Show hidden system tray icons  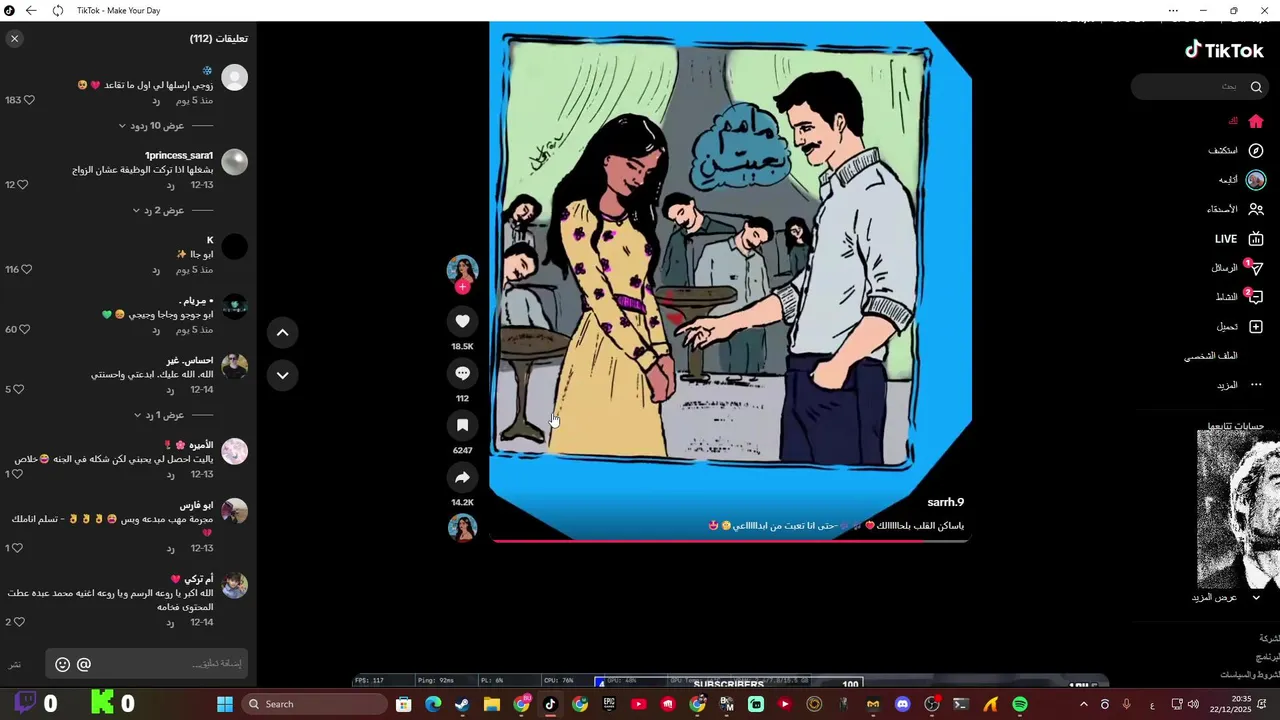point(1083,704)
